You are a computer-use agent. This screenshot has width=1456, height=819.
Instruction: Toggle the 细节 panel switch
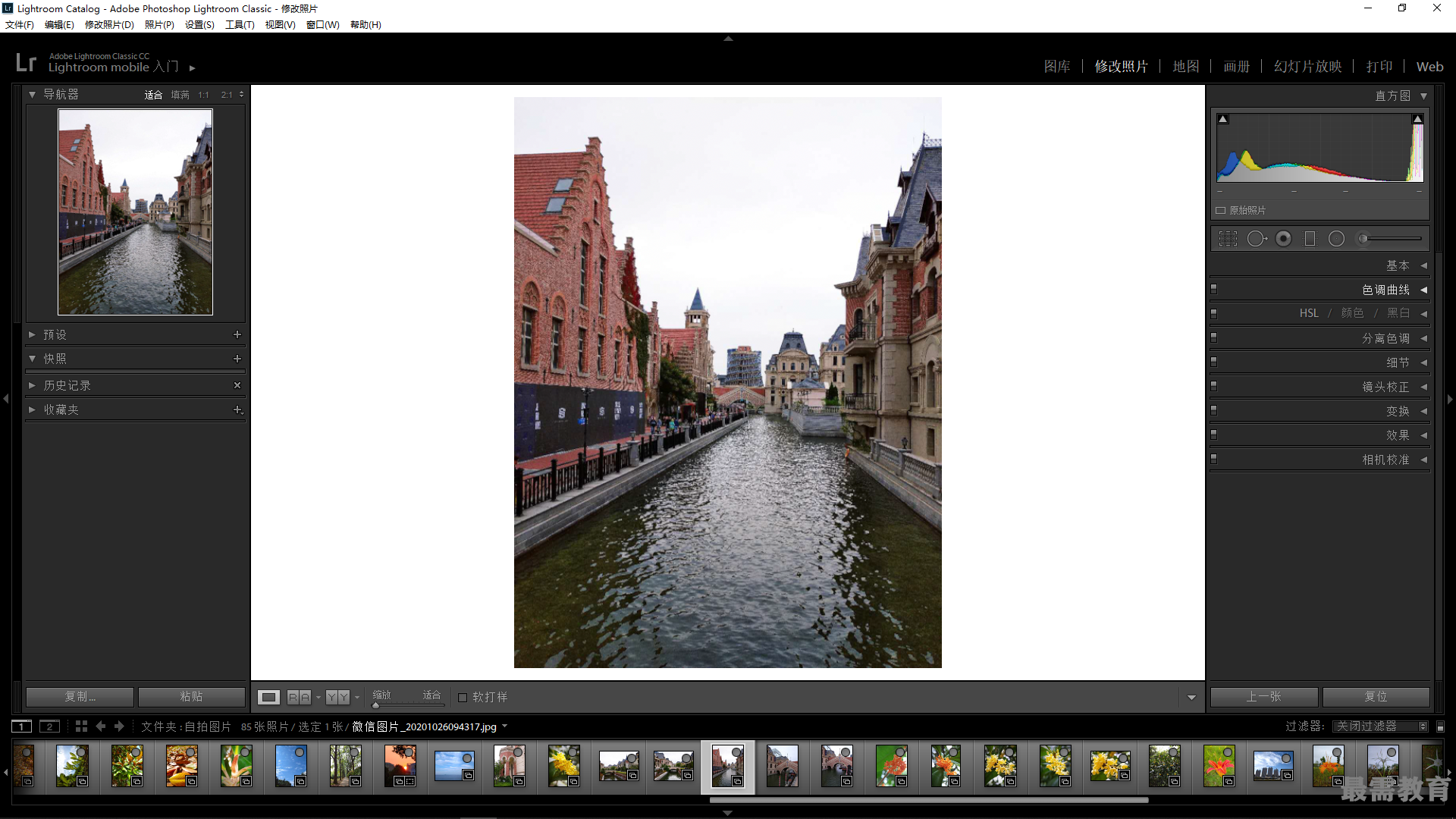click(x=1214, y=362)
